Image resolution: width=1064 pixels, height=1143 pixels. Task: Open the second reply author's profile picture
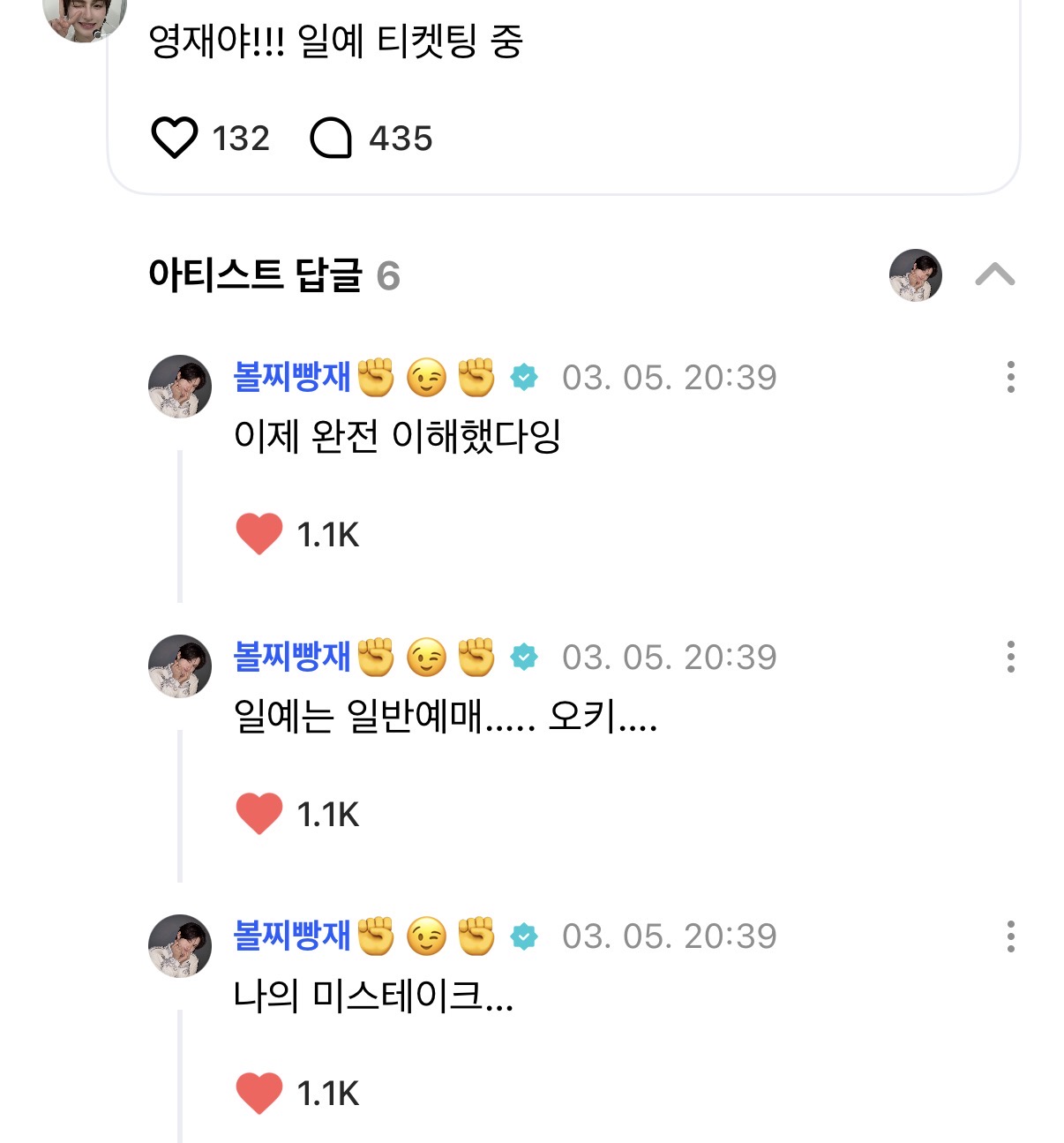tap(180, 666)
